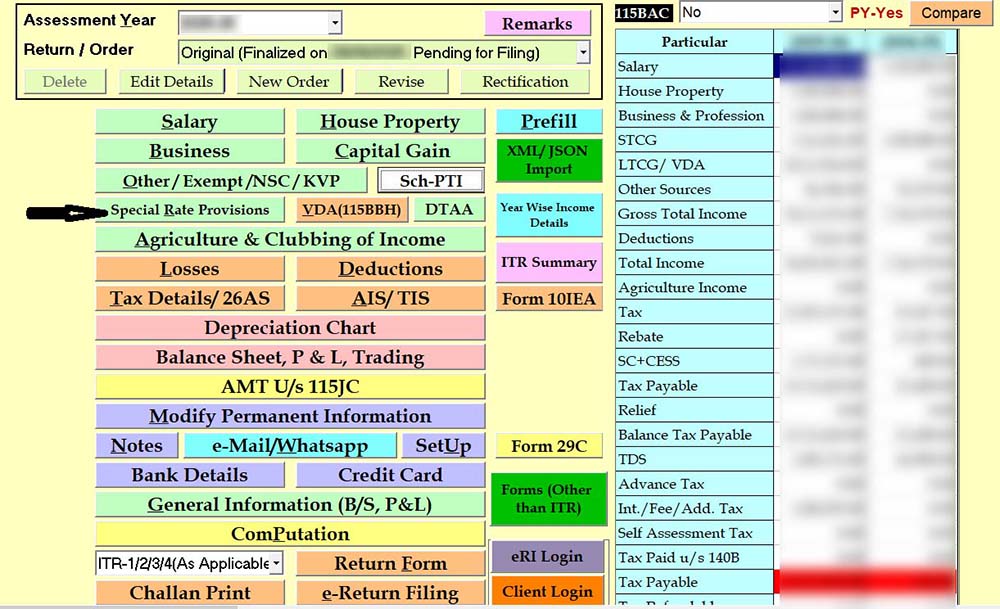
Task: Click the Compare button
Action: 950,13
